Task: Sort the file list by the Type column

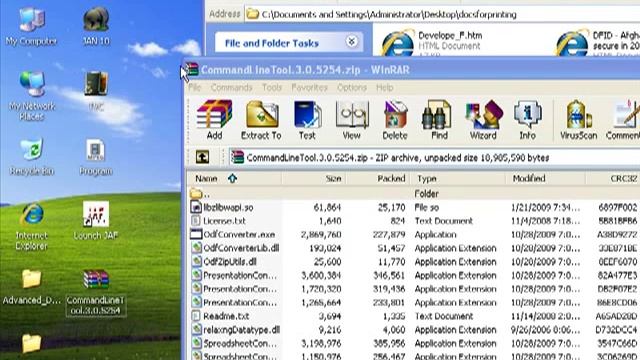Action: coord(458,178)
